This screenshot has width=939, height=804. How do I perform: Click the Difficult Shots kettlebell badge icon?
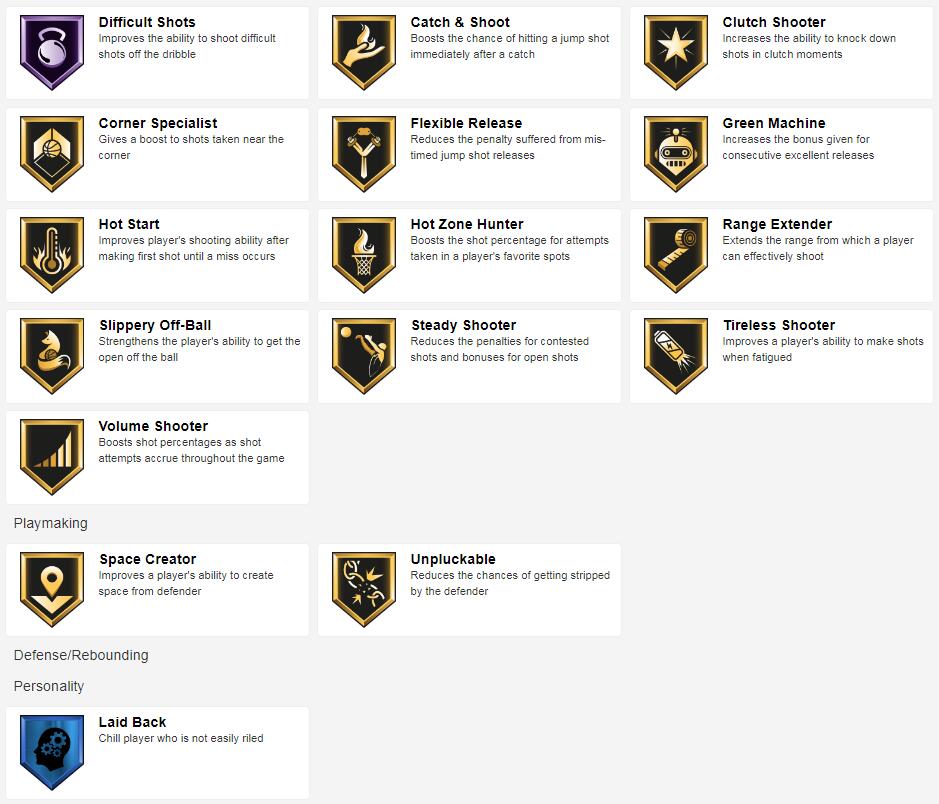[x=52, y=53]
